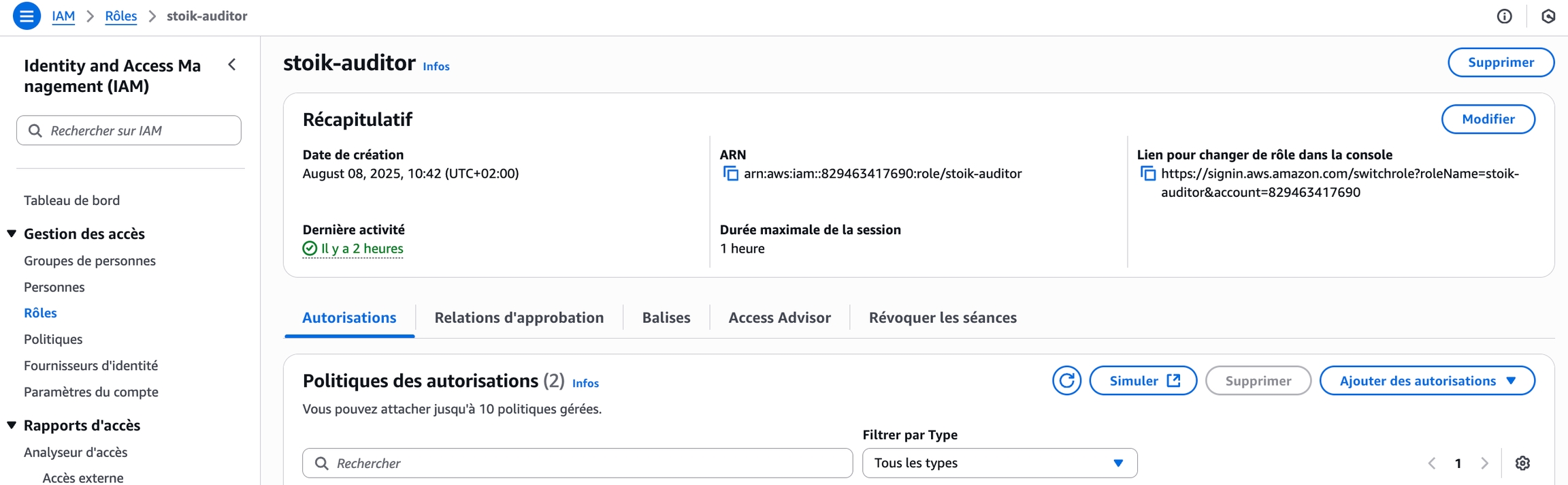This screenshot has width=1568, height=485.
Task: Open the Access Advisor tab
Action: point(779,317)
